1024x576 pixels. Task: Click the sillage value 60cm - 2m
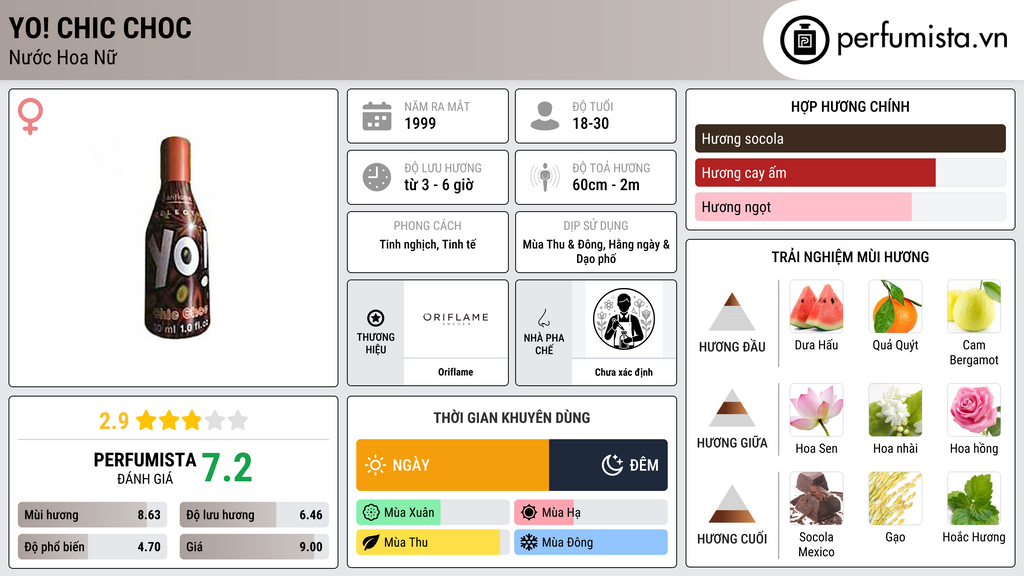pos(606,185)
